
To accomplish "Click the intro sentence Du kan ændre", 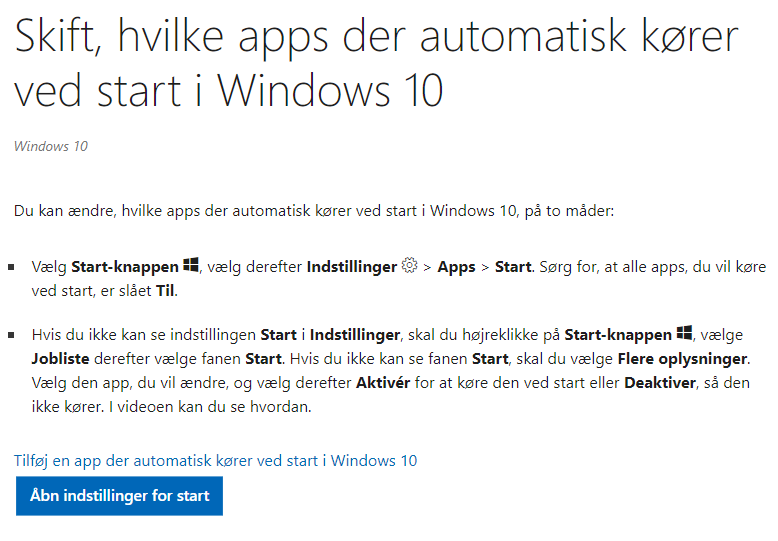I will pyautogui.click(x=314, y=211).
